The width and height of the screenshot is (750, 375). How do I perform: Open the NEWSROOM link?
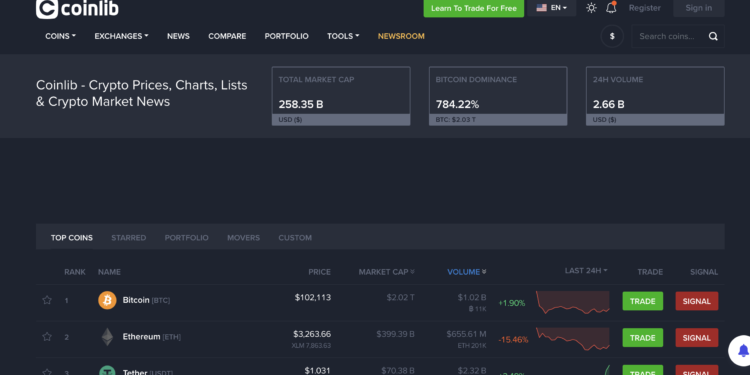tap(401, 36)
